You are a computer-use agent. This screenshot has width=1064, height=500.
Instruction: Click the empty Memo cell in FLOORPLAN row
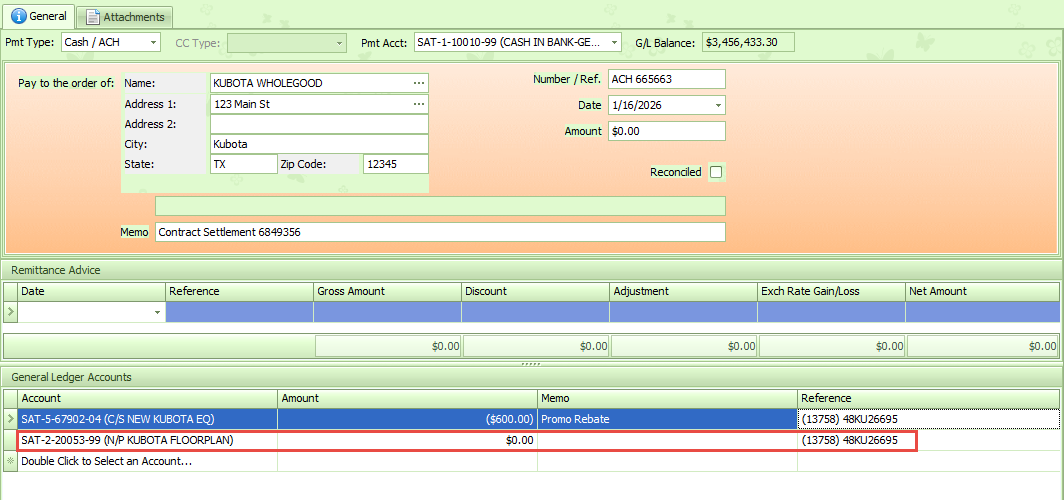(x=668, y=440)
